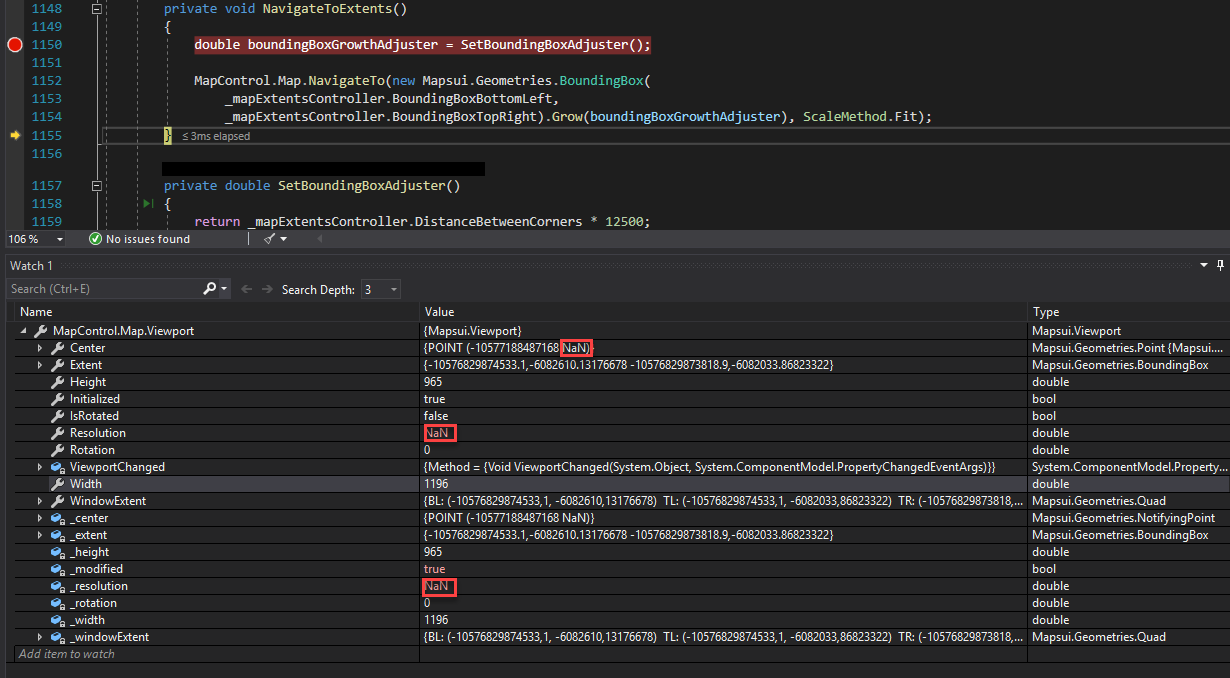The image size is (1230, 678).
Task: Open the Watch panel options dropdown caret
Action: (x=1204, y=265)
